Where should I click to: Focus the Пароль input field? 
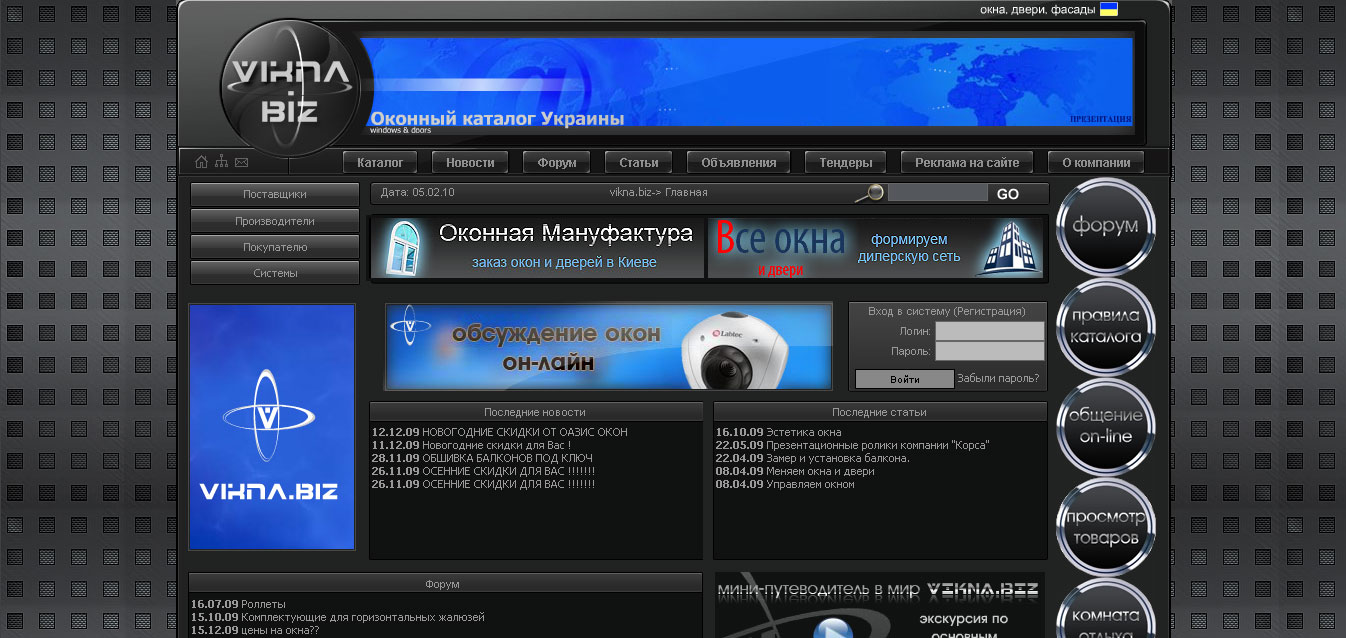tap(990, 351)
